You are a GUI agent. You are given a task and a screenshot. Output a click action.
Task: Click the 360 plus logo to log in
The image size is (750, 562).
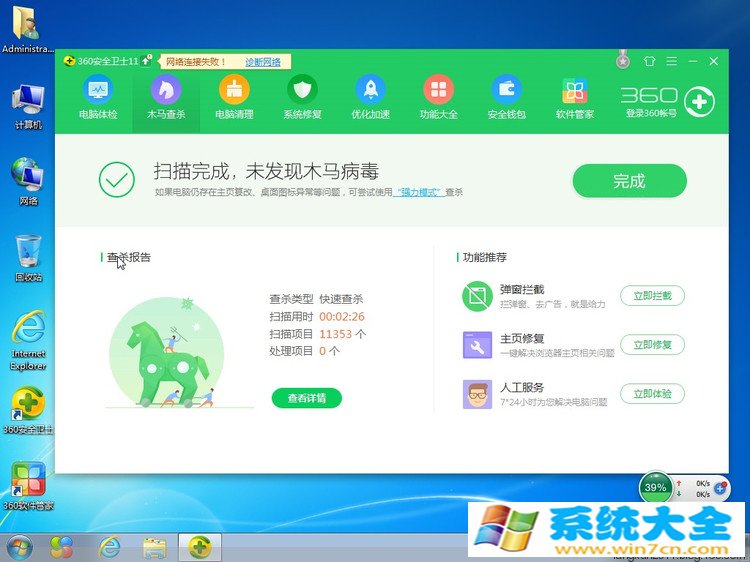(699, 101)
